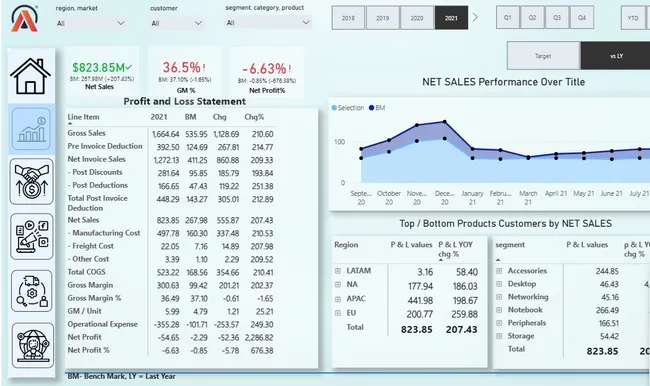Switch benchmark to vs LY

[x=616, y=56]
